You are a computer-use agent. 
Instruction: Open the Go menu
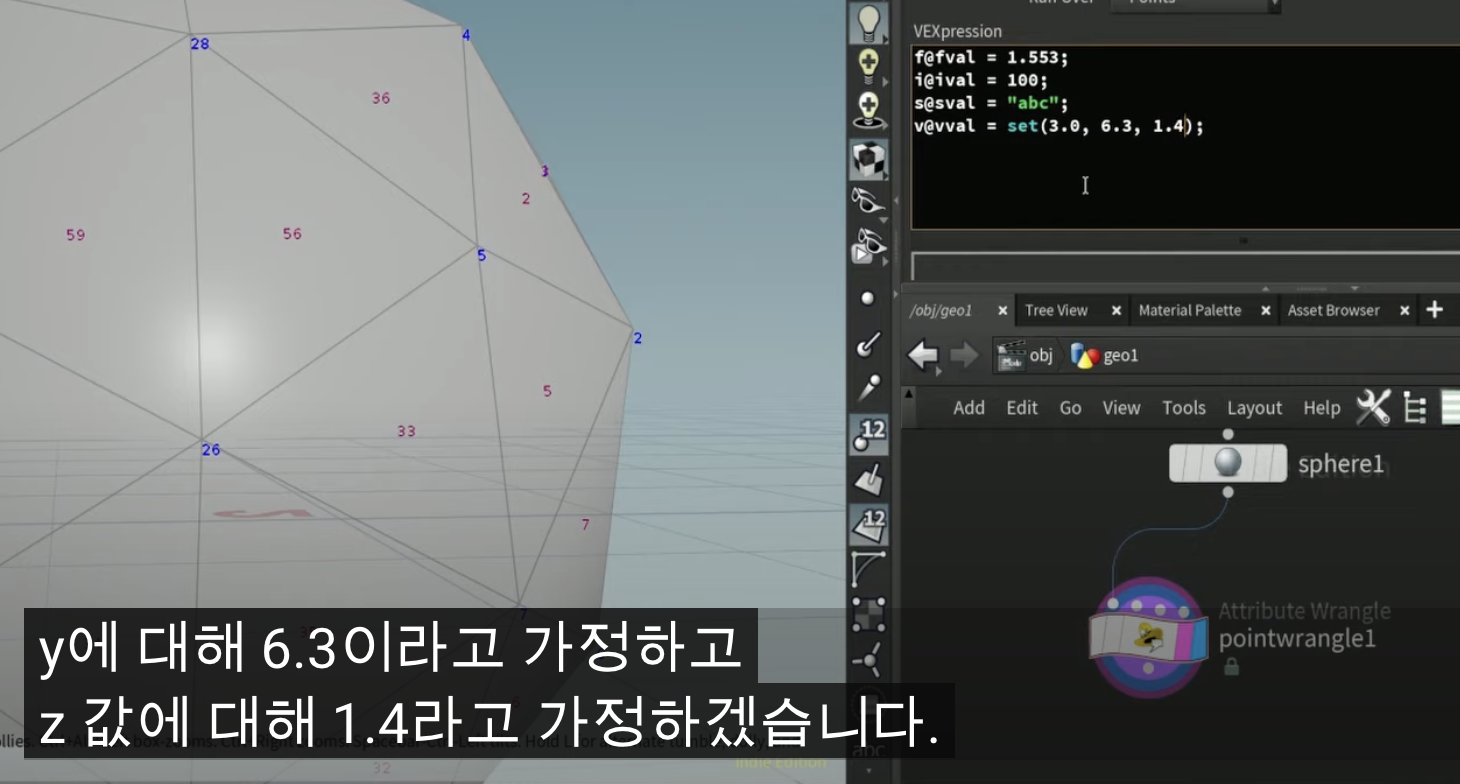1070,408
